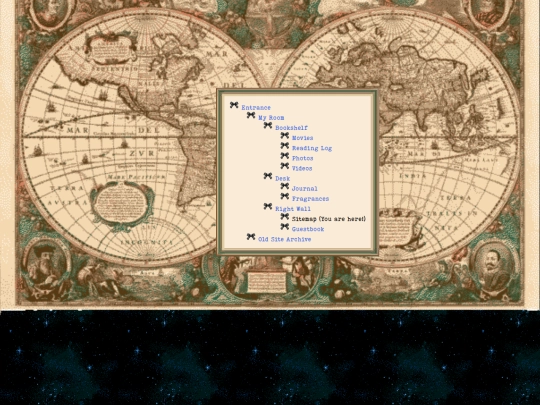Screen dimensions: 540x405
Task: Click the bow icon beside Videos
Action: tap(285, 166)
